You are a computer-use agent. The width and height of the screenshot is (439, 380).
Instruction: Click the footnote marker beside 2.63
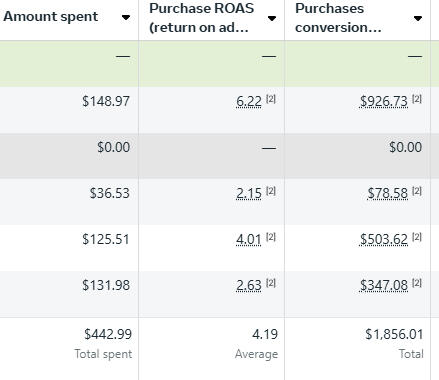(x=271, y=283)
